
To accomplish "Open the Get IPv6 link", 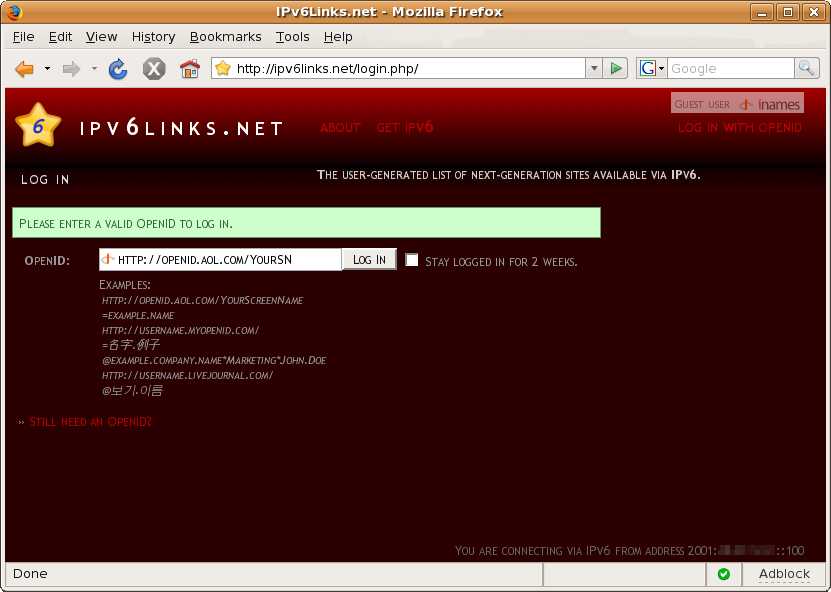I will pos(405,127).
